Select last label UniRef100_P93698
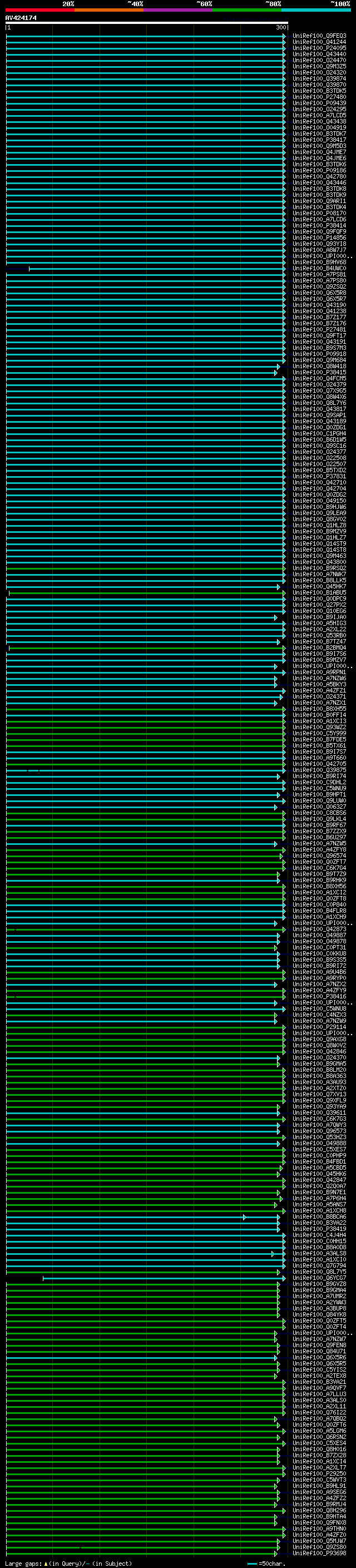This screenshot has height=1568, width=356. pyautogui.click(x=319, y=1553)
